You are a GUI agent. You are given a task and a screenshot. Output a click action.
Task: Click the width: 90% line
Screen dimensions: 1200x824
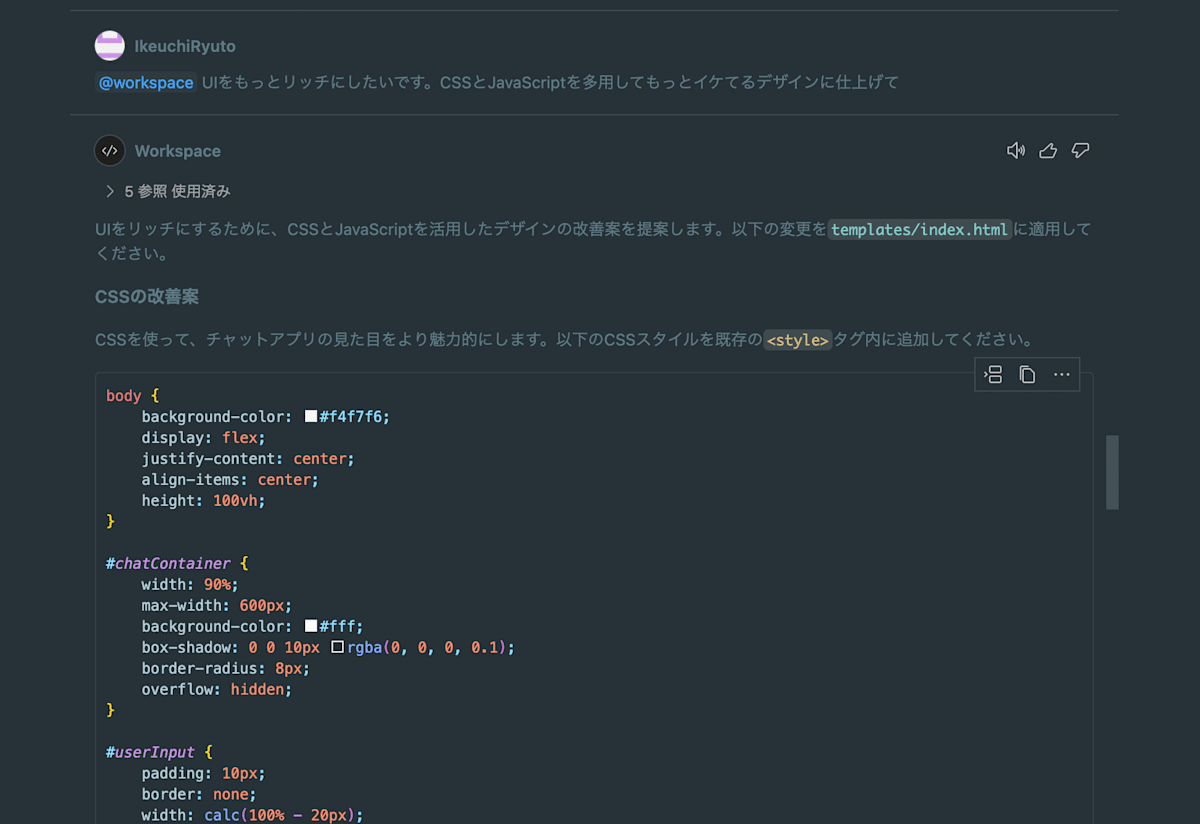pyautogui.click(x=190, y=584)
